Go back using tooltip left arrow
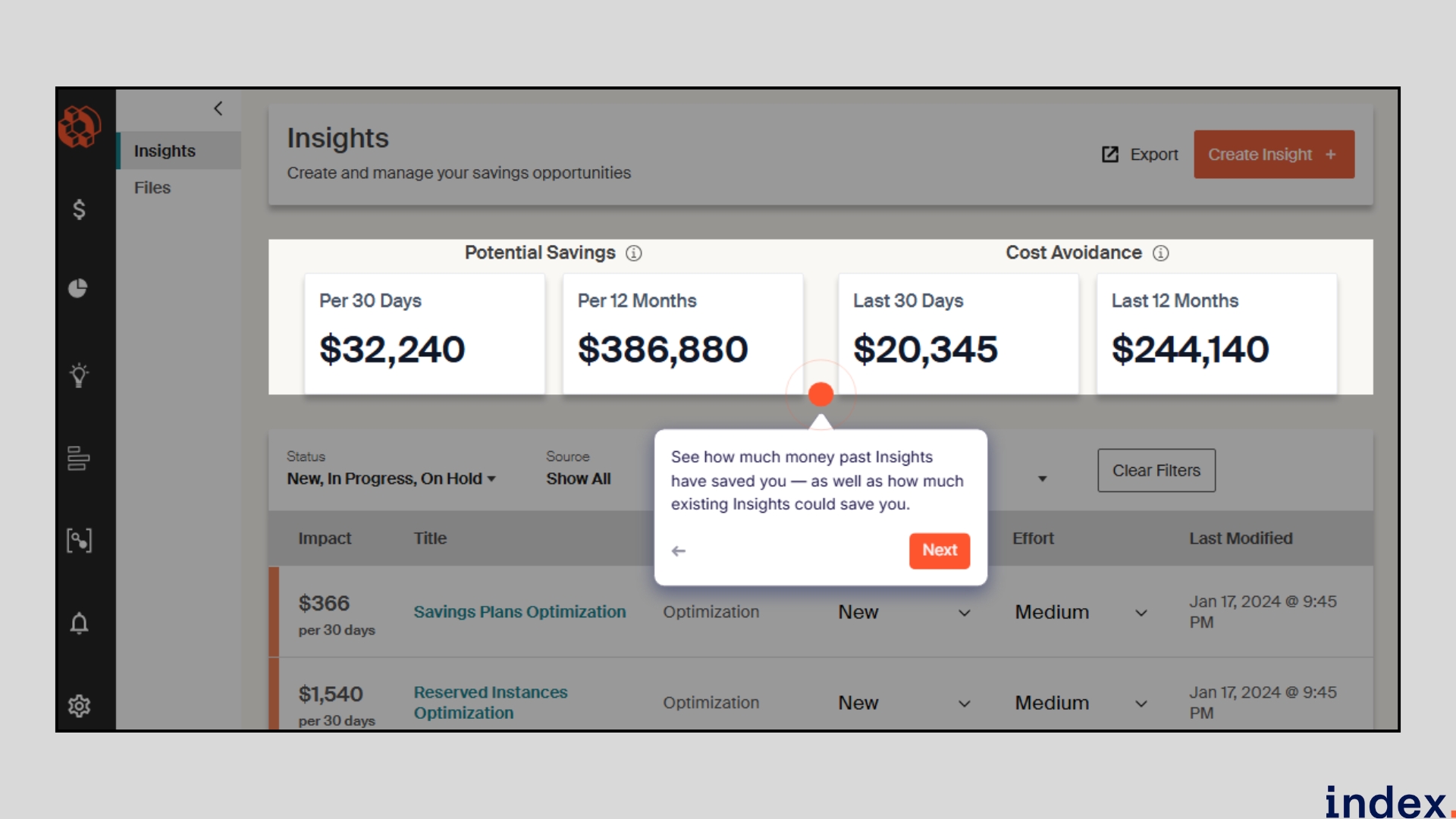This screenshot has width=1456, height=819. 679,551
